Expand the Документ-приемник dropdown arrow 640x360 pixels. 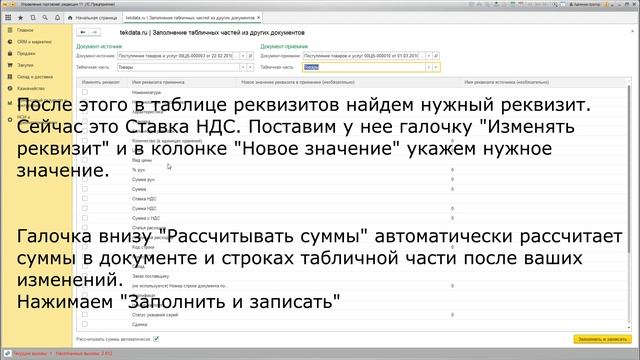point(429,56)
